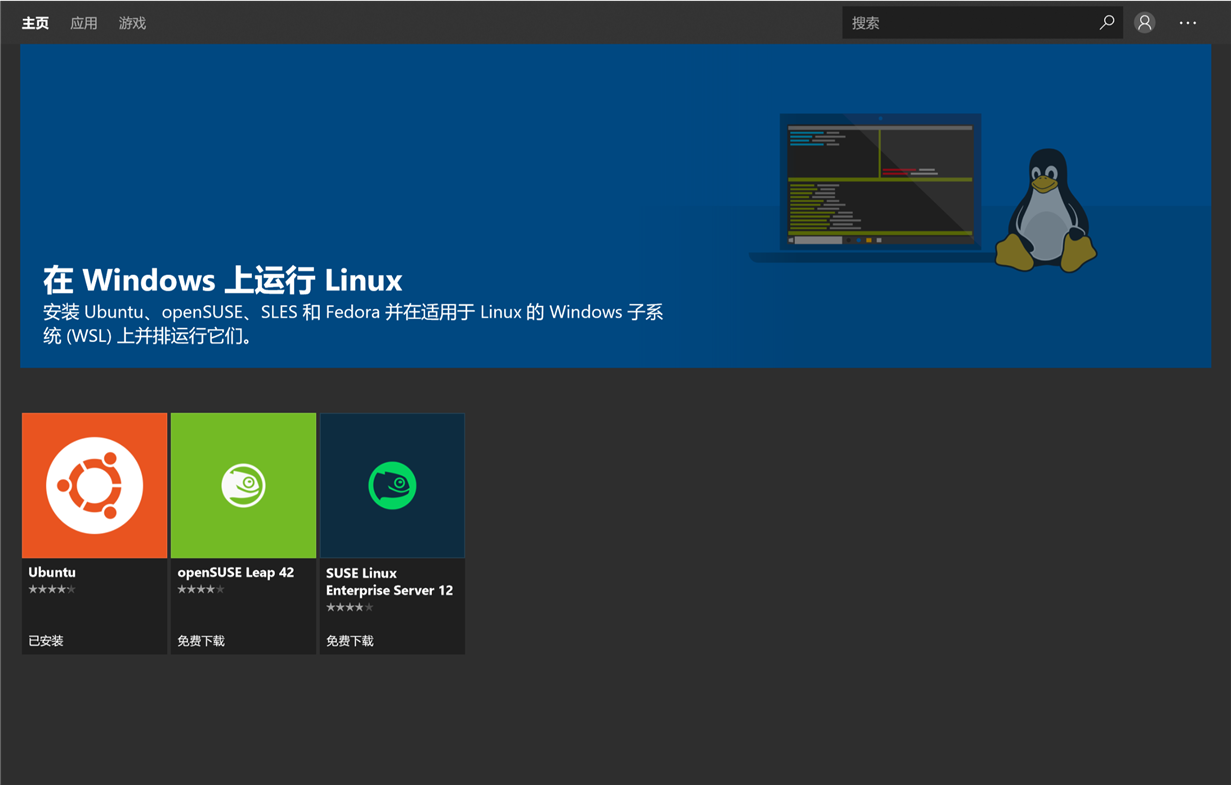
Task: Click the Tux penguin in banner
Action: click(x=1046, y=210)
